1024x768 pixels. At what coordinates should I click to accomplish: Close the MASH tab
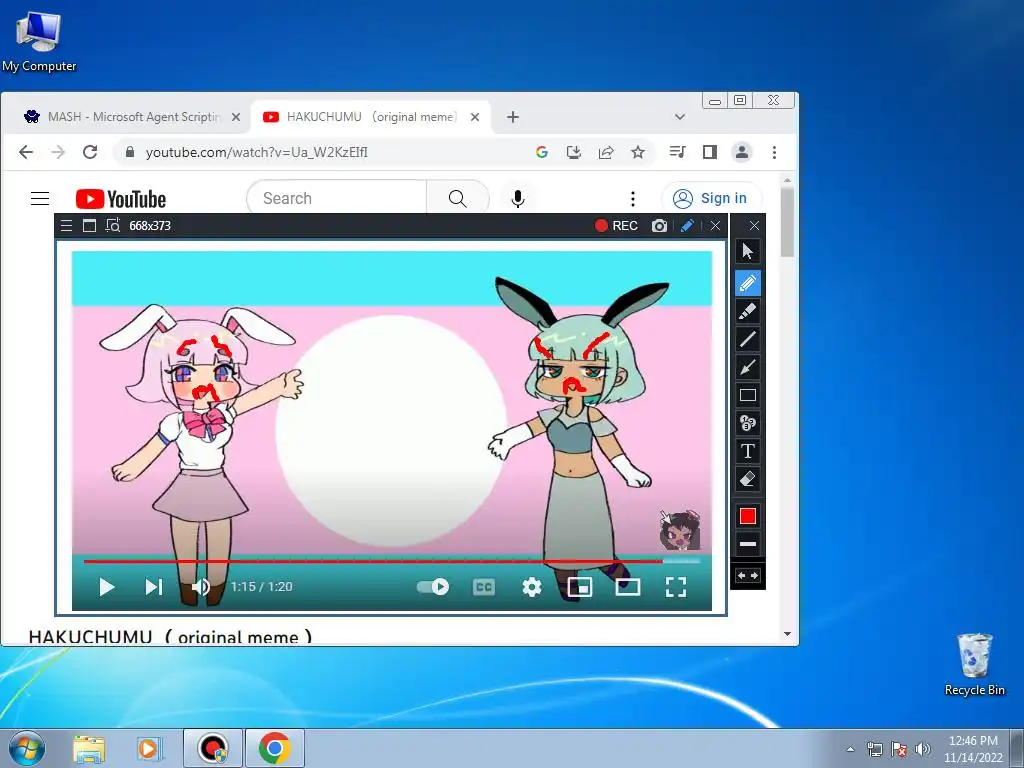click(236, 117)
